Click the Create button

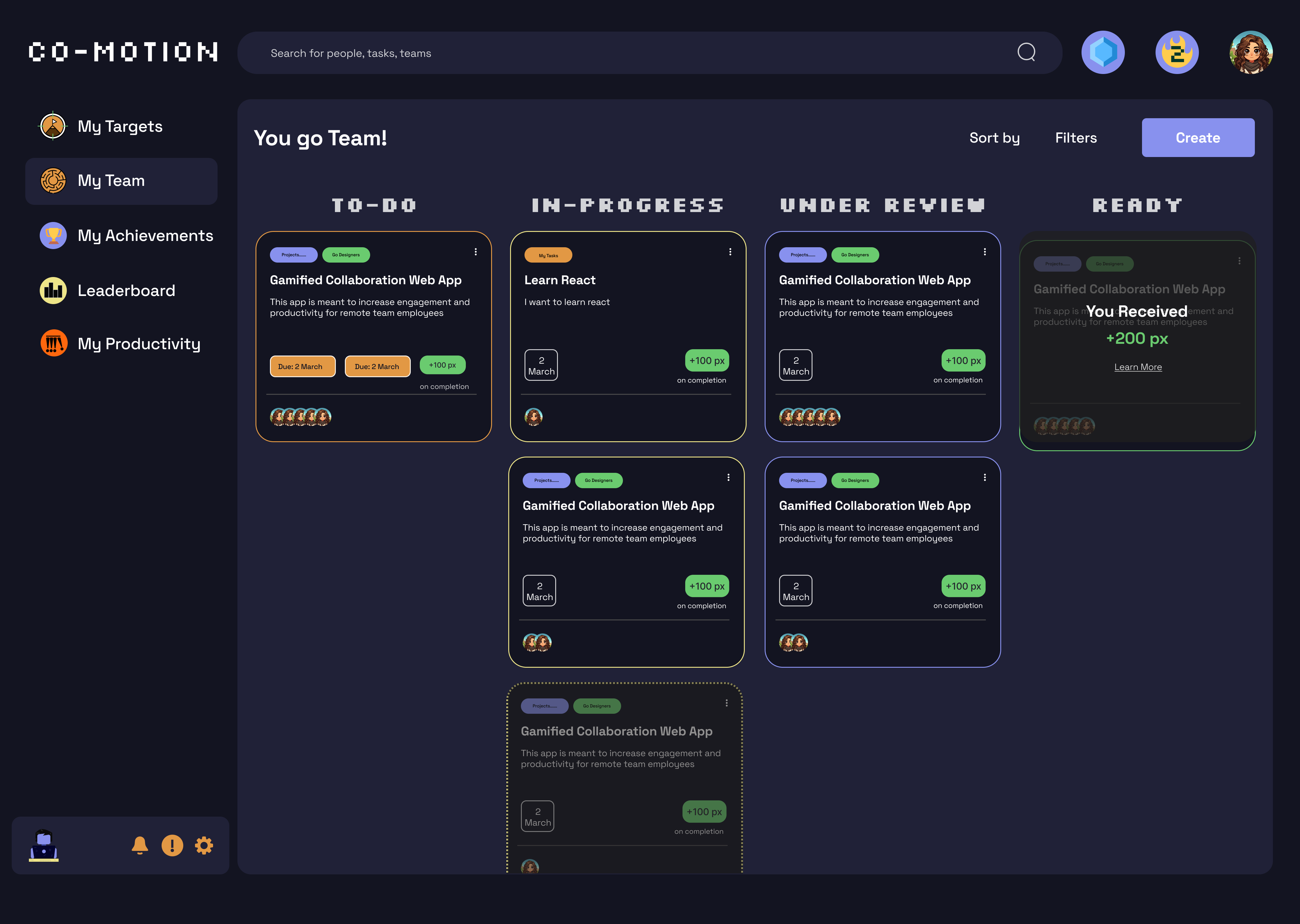(1198, 137)
